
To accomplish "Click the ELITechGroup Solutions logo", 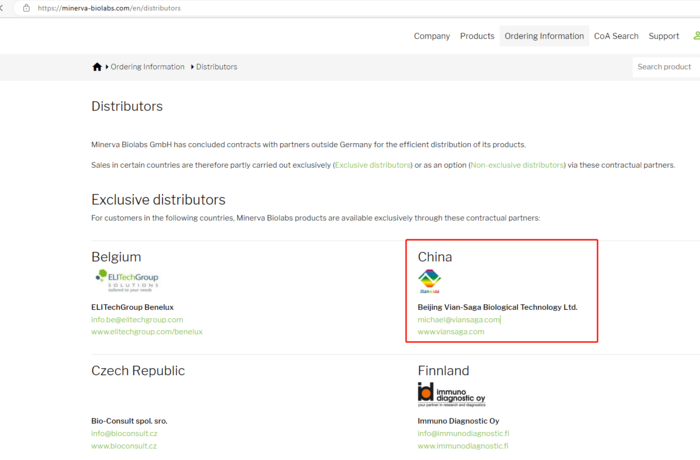I will [127, 280].
